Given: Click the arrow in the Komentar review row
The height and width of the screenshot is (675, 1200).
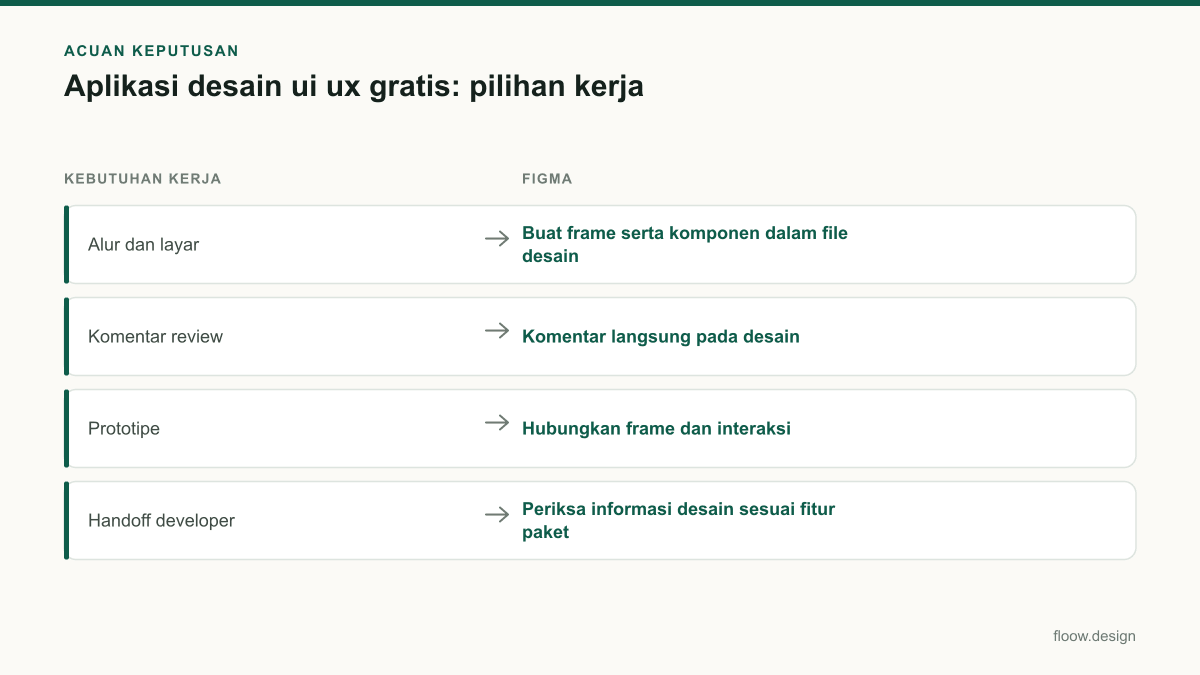Looking at the screenshot, I should [x=497, y=330].
